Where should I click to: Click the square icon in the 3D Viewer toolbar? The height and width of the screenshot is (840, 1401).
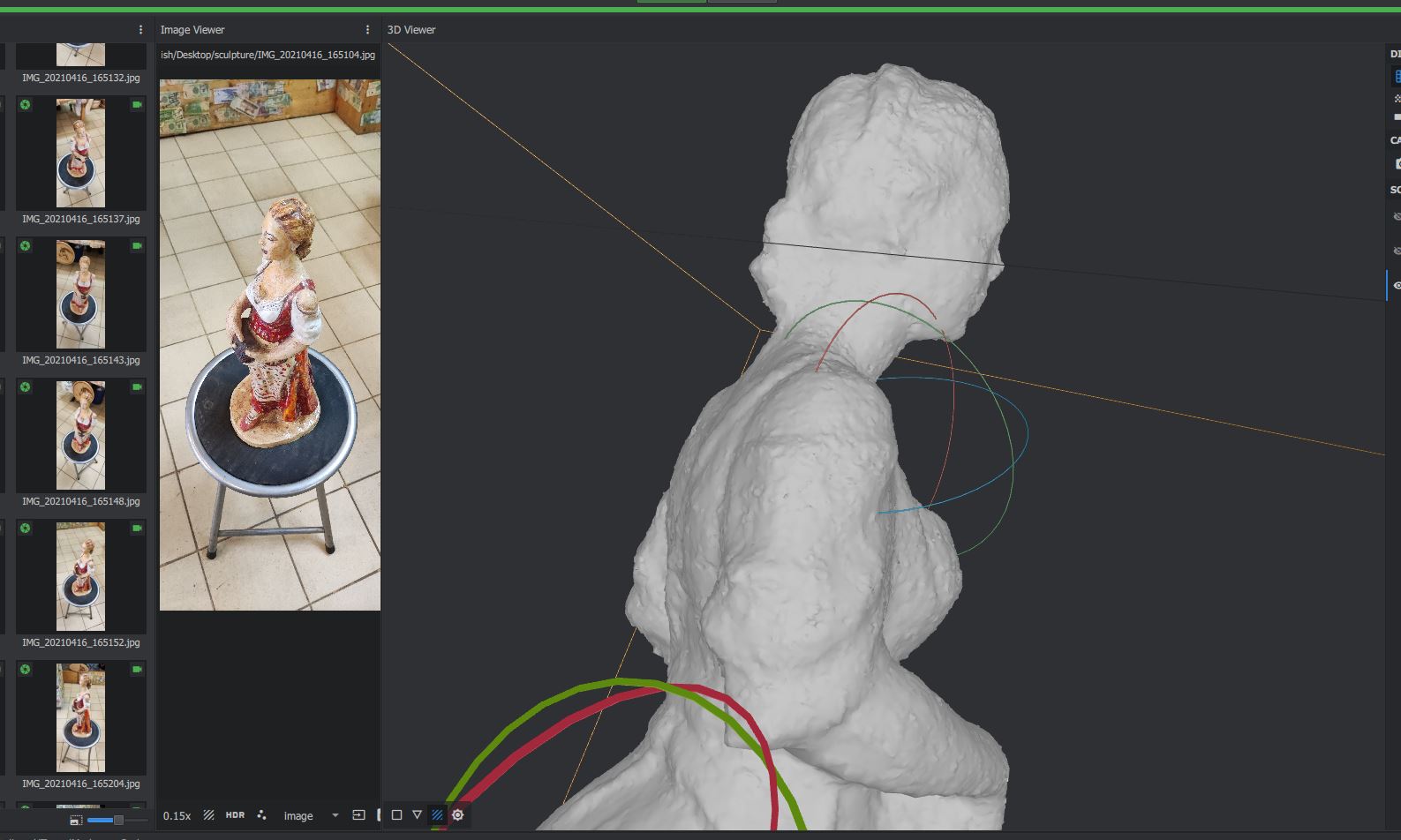(396, 815)
